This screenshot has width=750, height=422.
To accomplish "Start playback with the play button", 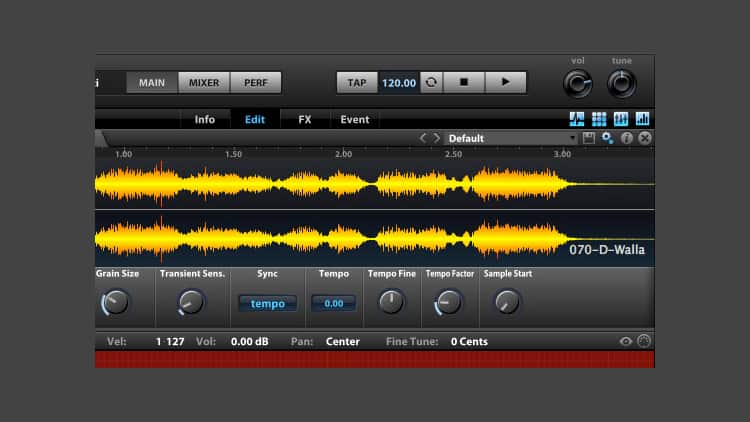I will [x=506, y=82].
